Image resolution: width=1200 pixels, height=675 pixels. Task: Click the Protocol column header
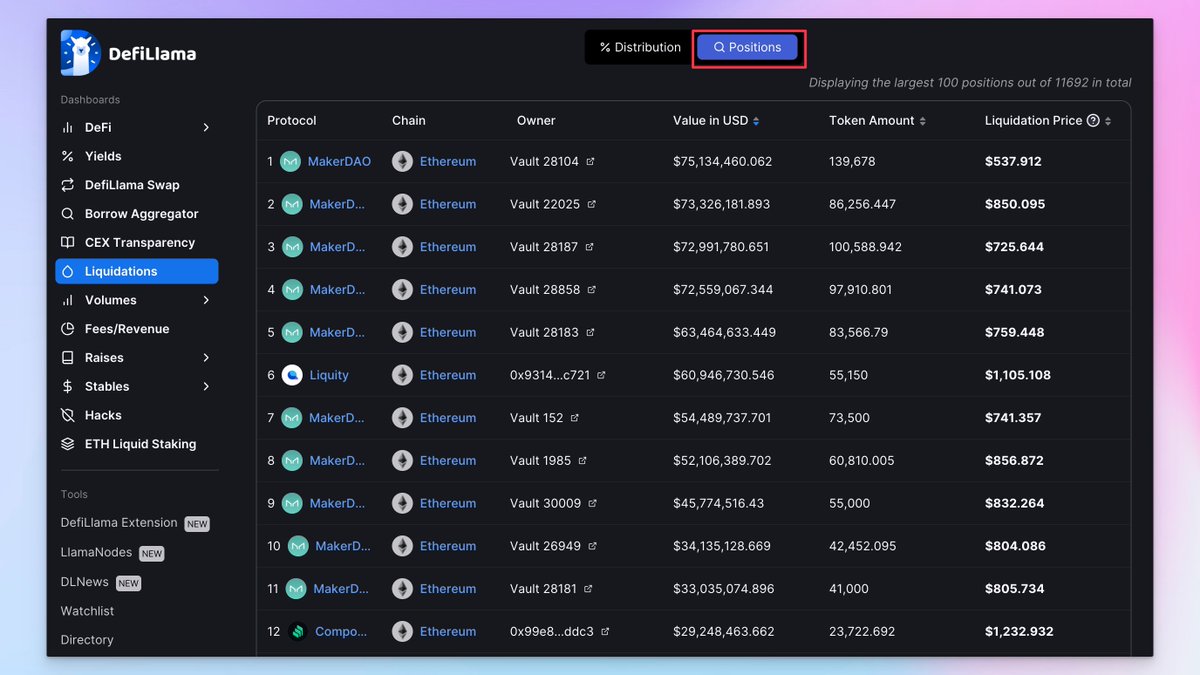(x=292, y=121)
